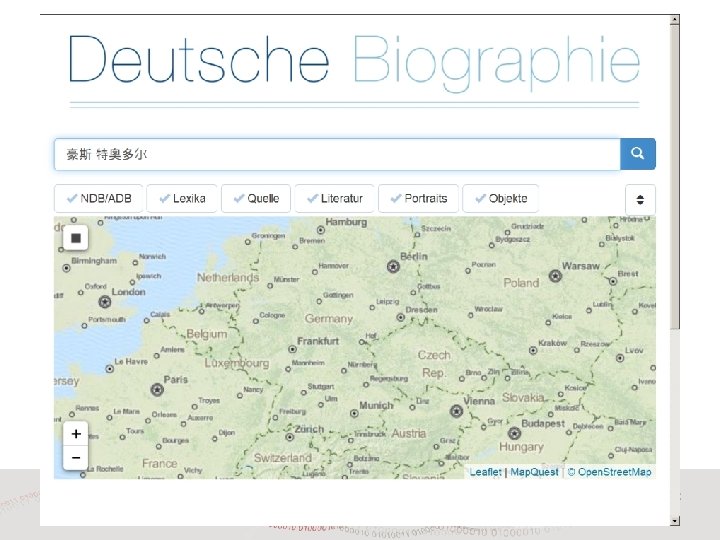The height and width of the screenshot is (540, 720).
Task: Click the scrollbar up arrow
Action: [675, 19]
